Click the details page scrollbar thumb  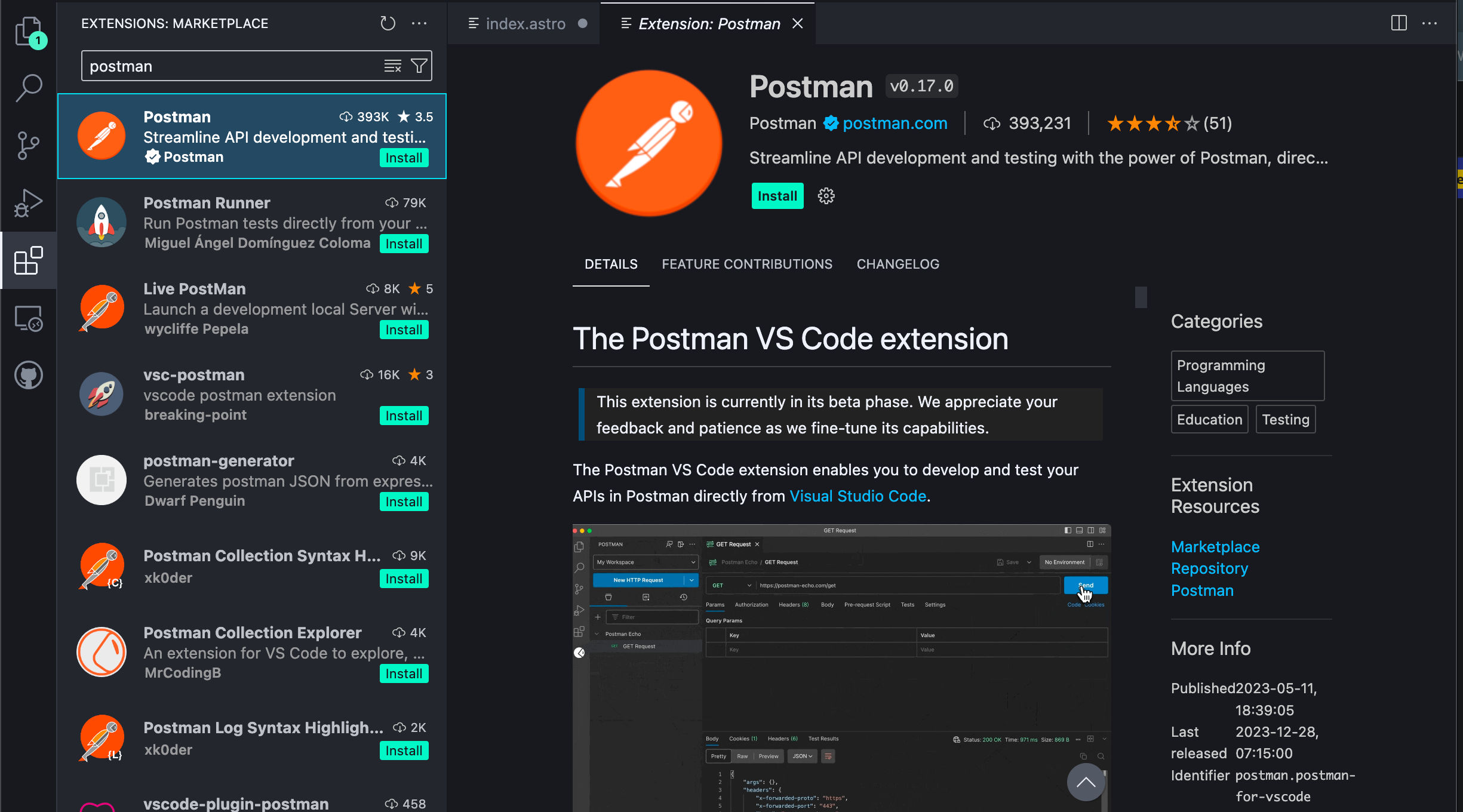tap(1141, 297)
